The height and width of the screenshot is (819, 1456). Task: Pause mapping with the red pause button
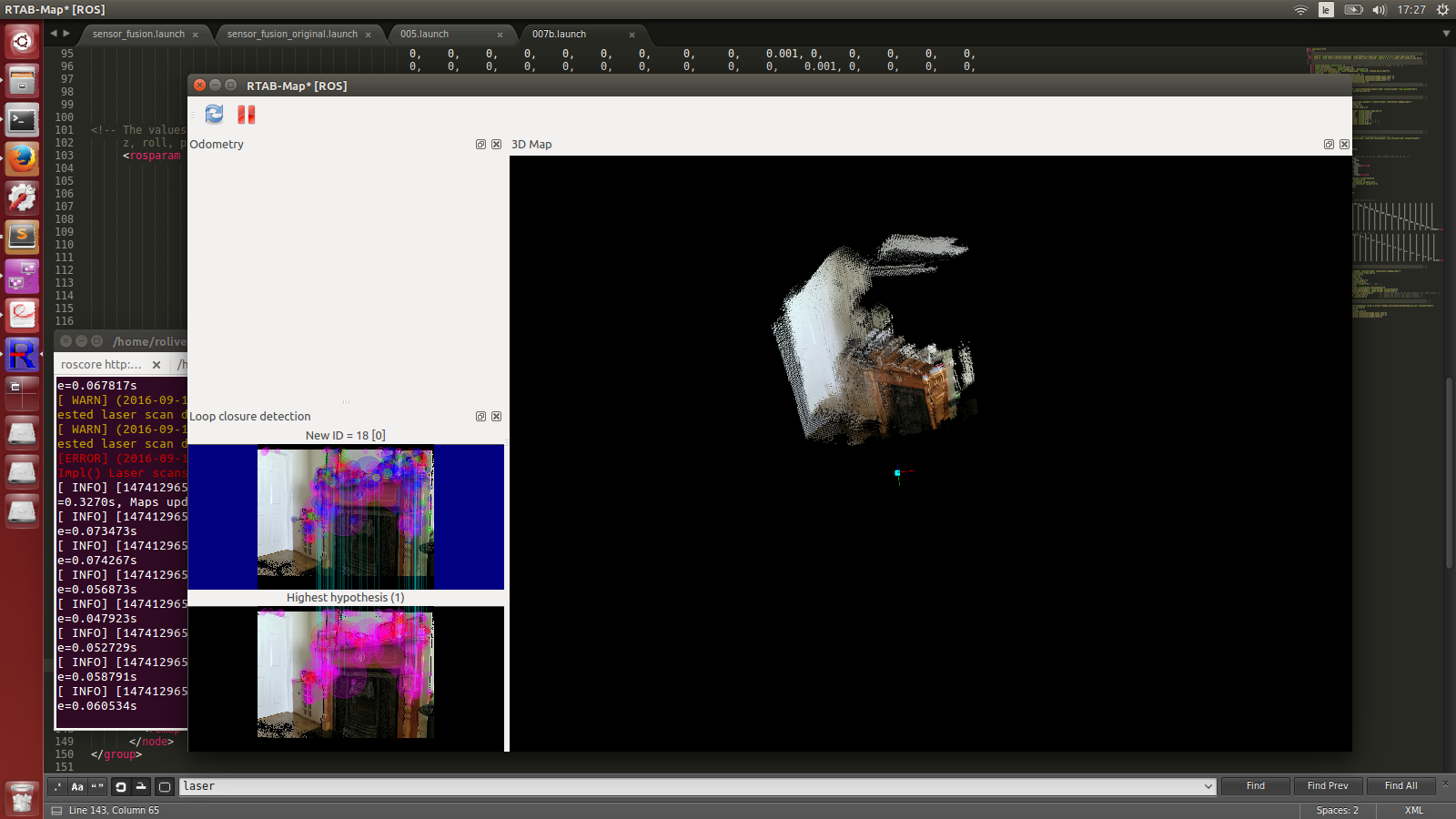246,114
